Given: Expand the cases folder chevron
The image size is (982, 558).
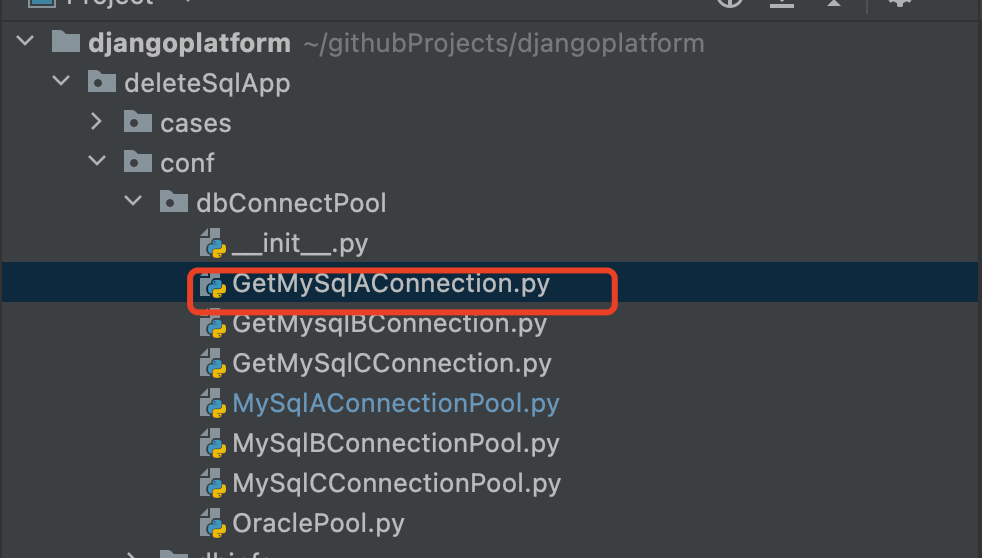Looking at the screenshot, I should click(96, 121).
